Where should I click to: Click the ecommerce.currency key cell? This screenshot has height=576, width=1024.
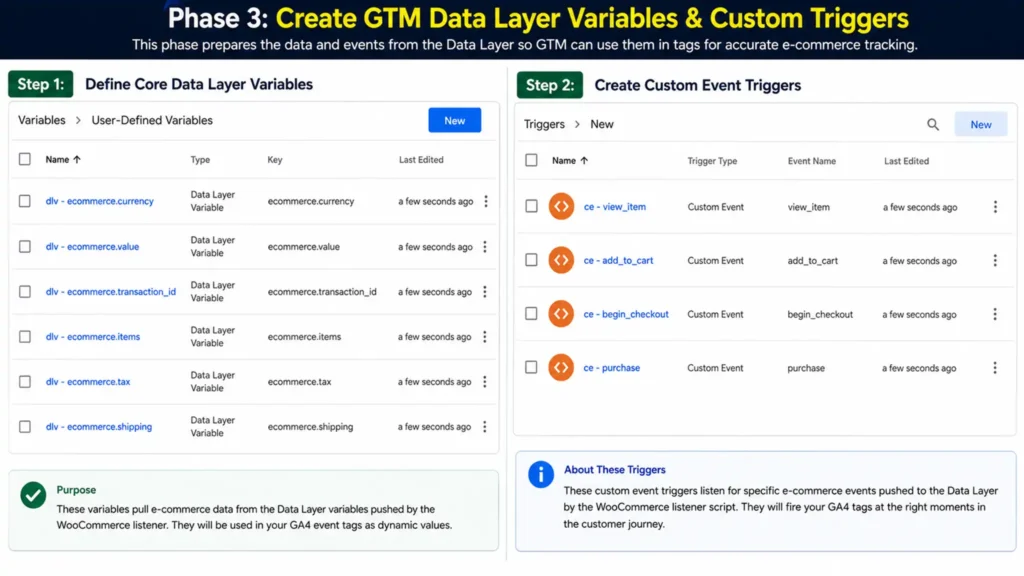click(x=311, y=201)
